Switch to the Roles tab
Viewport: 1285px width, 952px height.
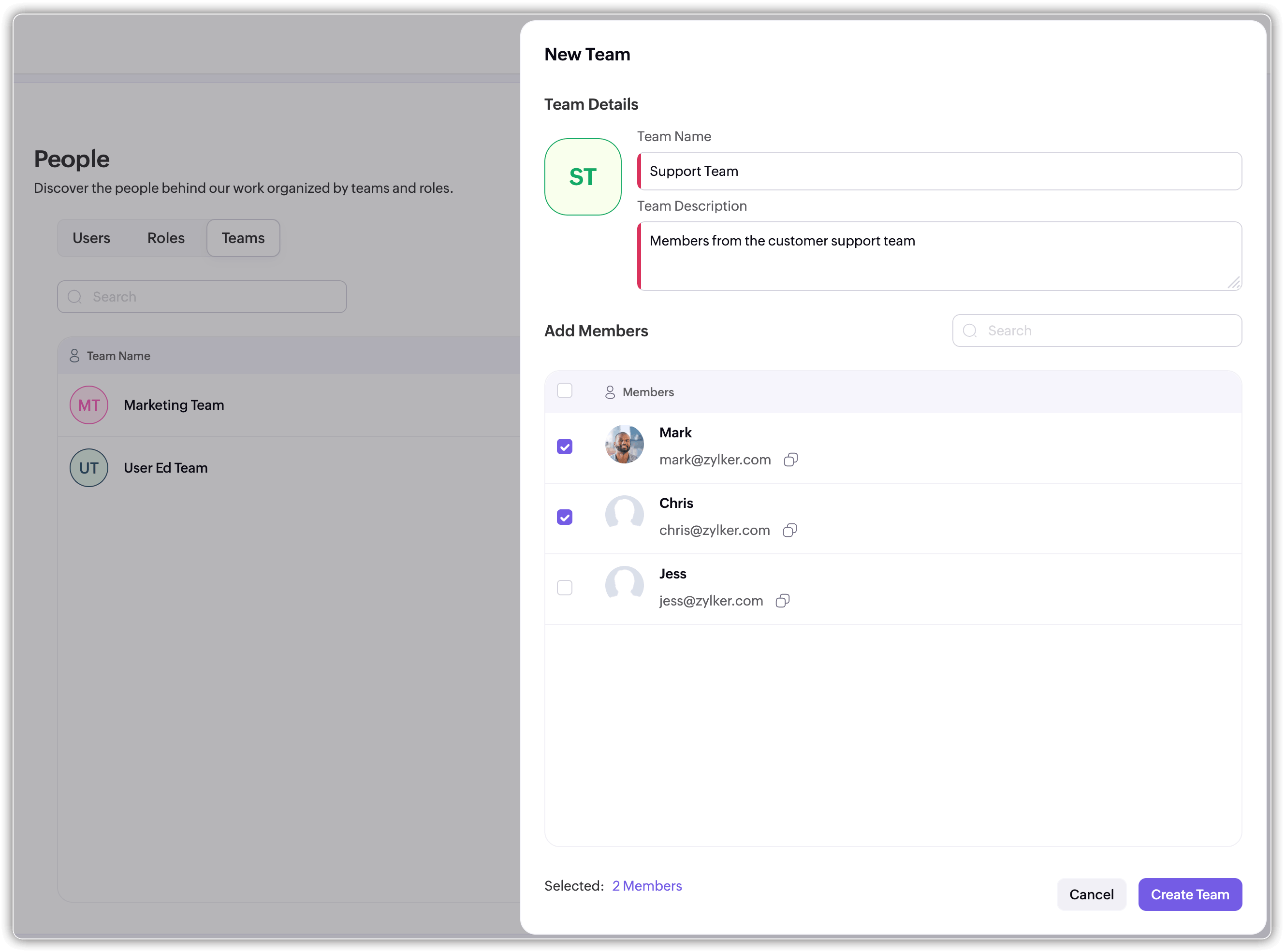(x=165, y=238)
